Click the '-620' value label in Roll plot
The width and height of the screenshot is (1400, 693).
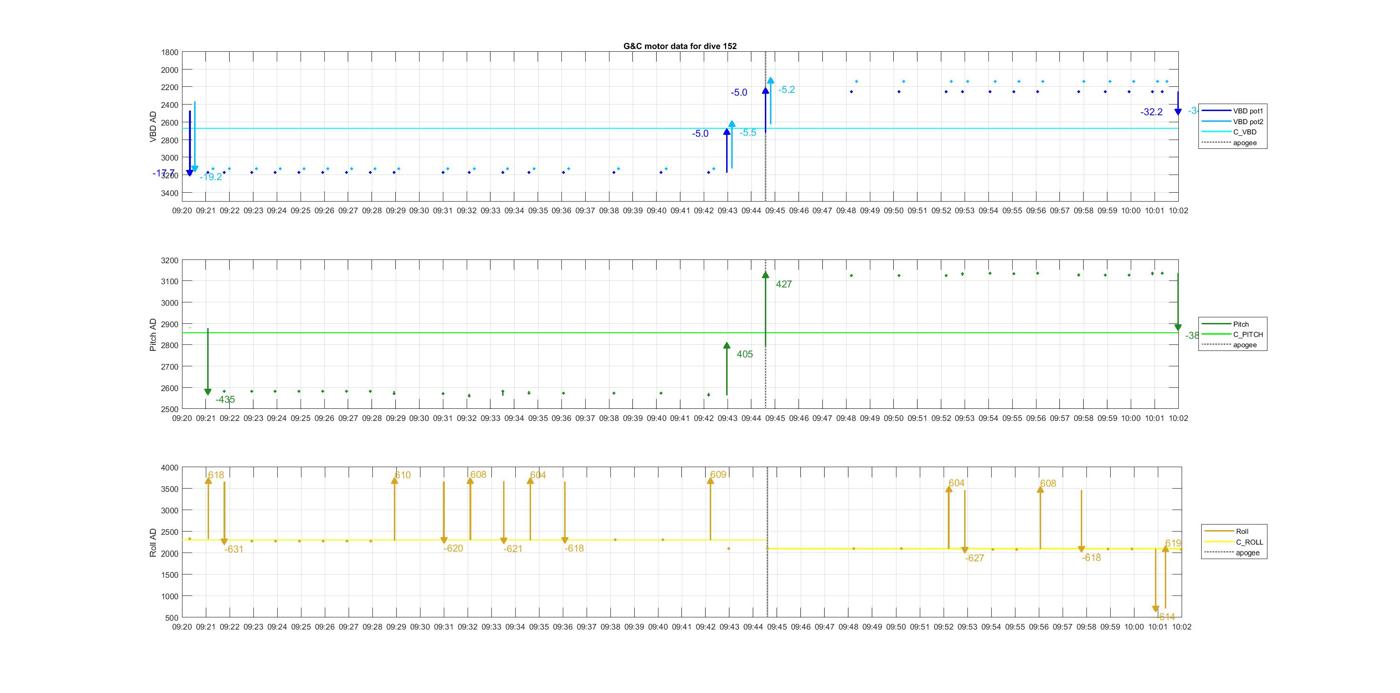coord(453,549)
